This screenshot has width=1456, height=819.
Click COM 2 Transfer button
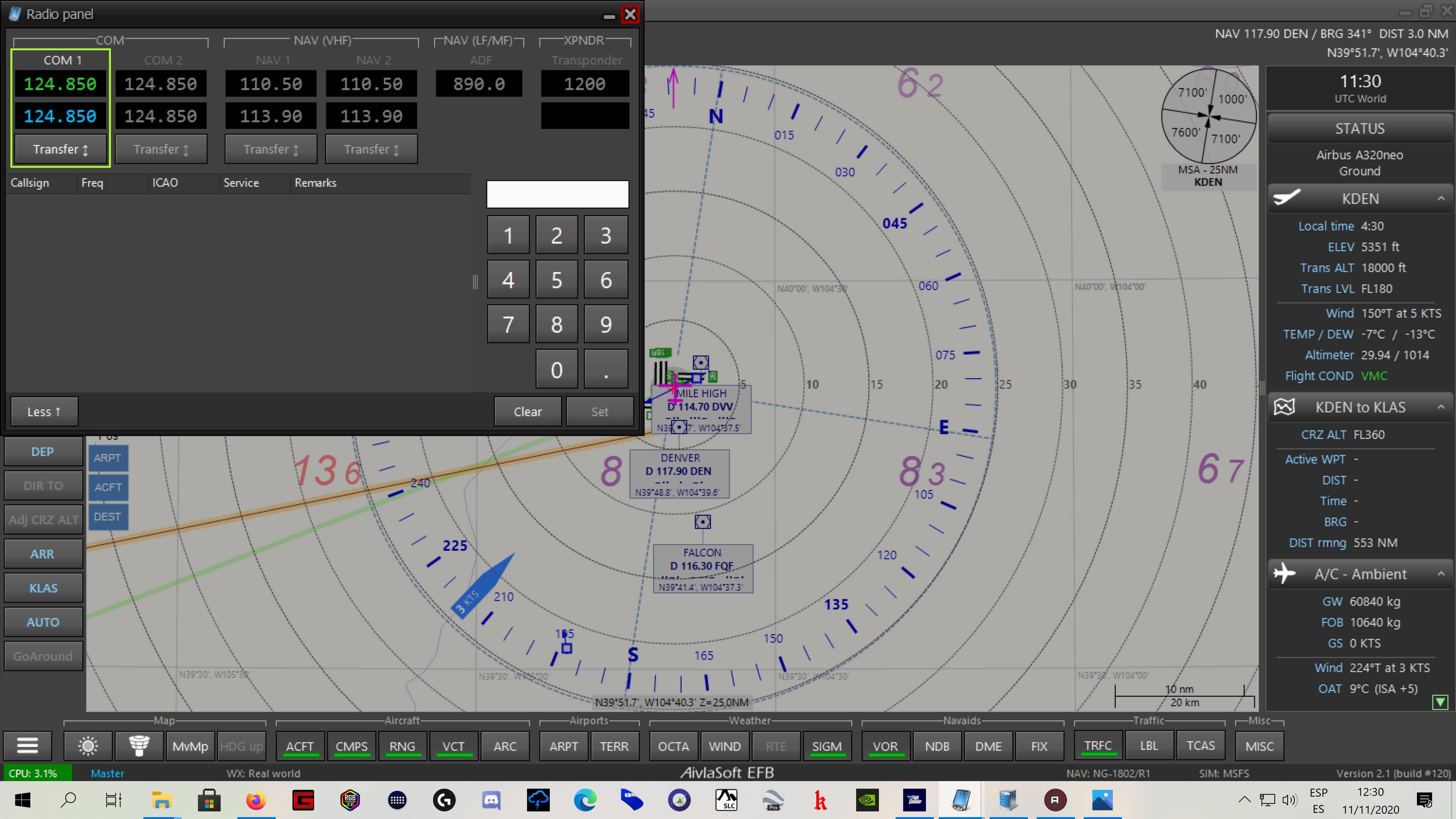tap(161, 149)
